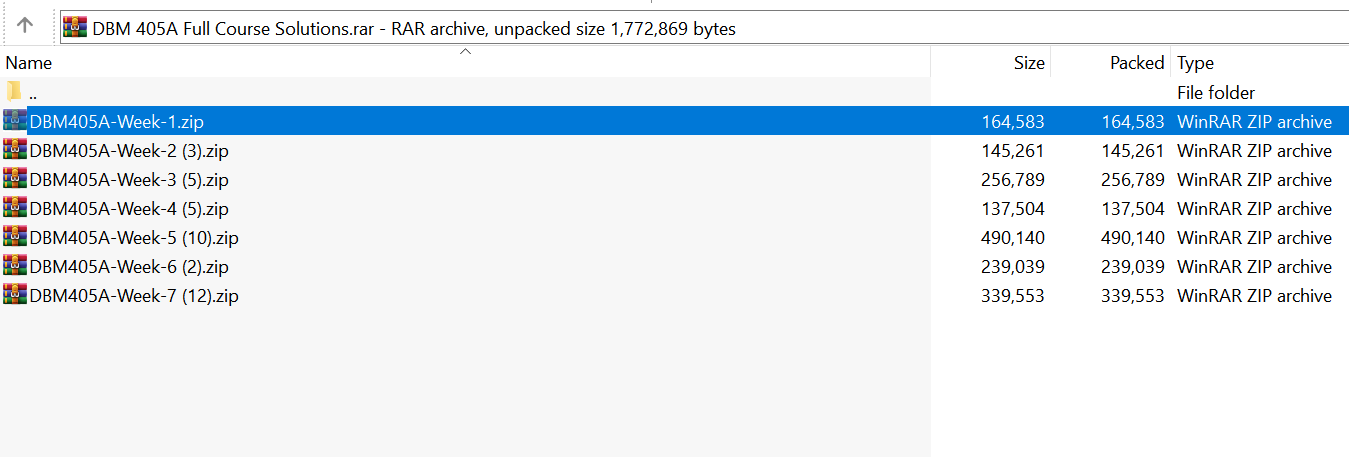Sort by the Type column header
The width and height of the screenshot is (1349, 457).
[1195, 63]
